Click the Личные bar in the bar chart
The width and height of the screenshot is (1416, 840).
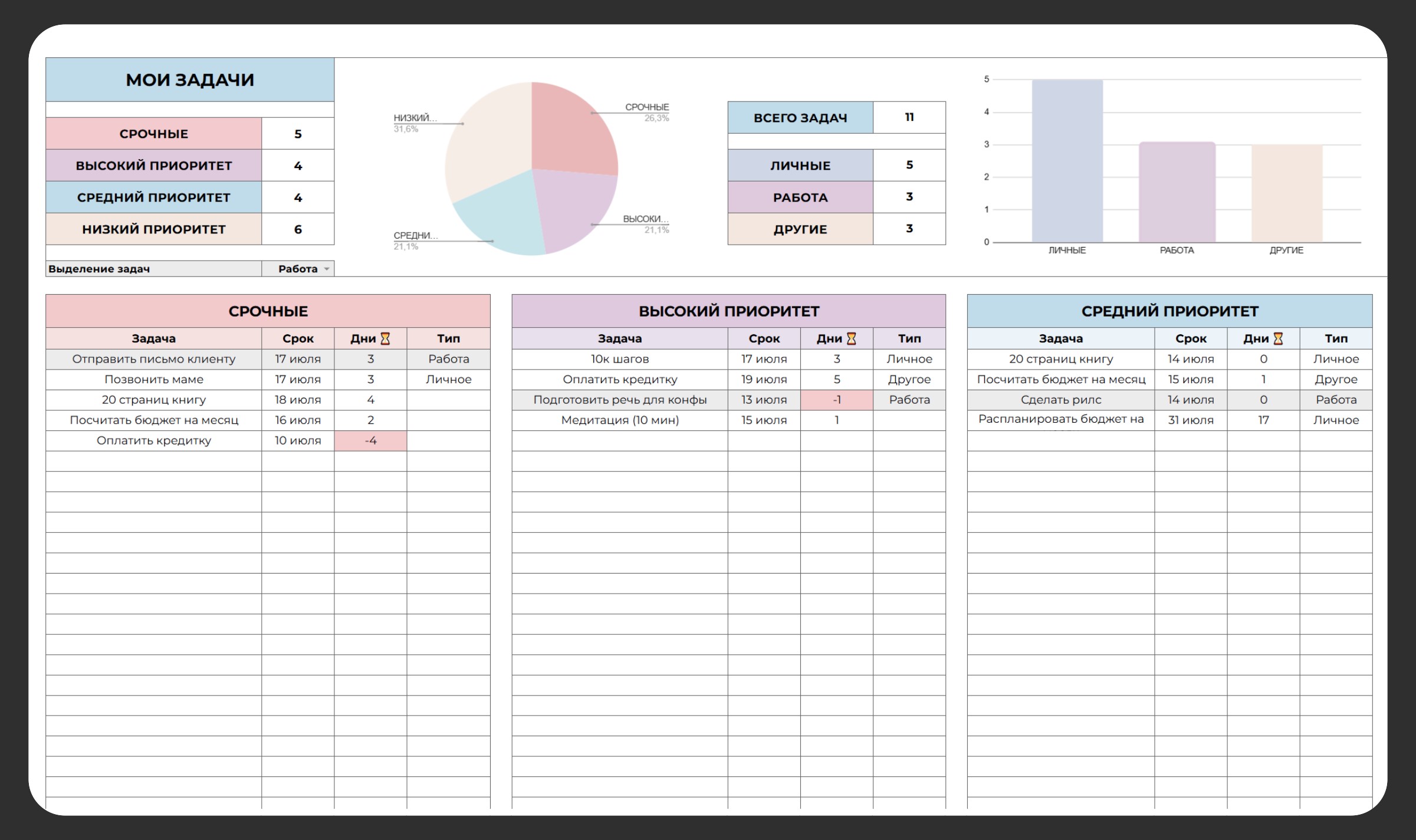(x=1067, y=161)
